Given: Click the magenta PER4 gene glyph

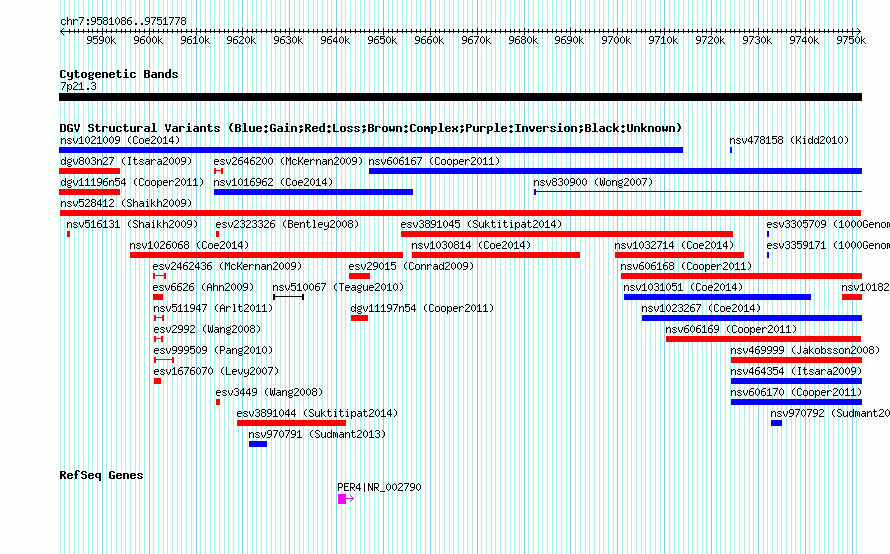Looking at the screenshot, I should click(346, 499).
